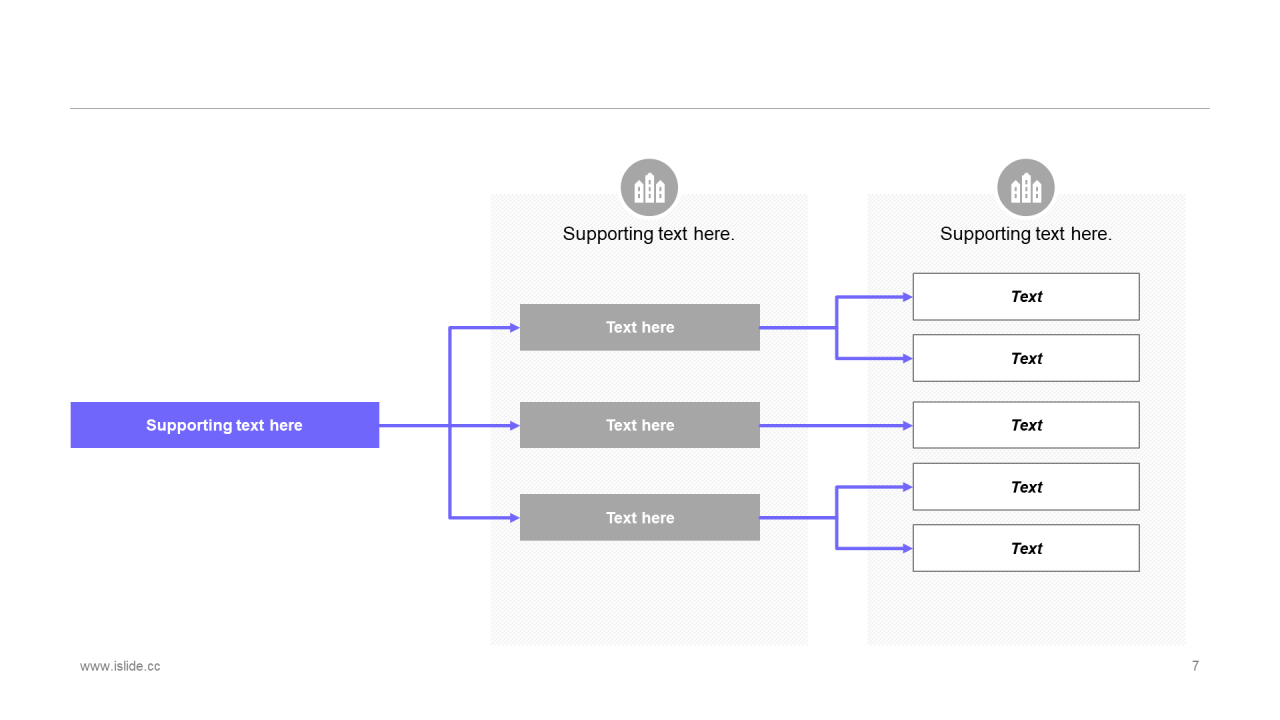This screenshot has height=720, width=1280.
Task: Click the first white 'Text' box at the top
Action: pos(1026,296)
